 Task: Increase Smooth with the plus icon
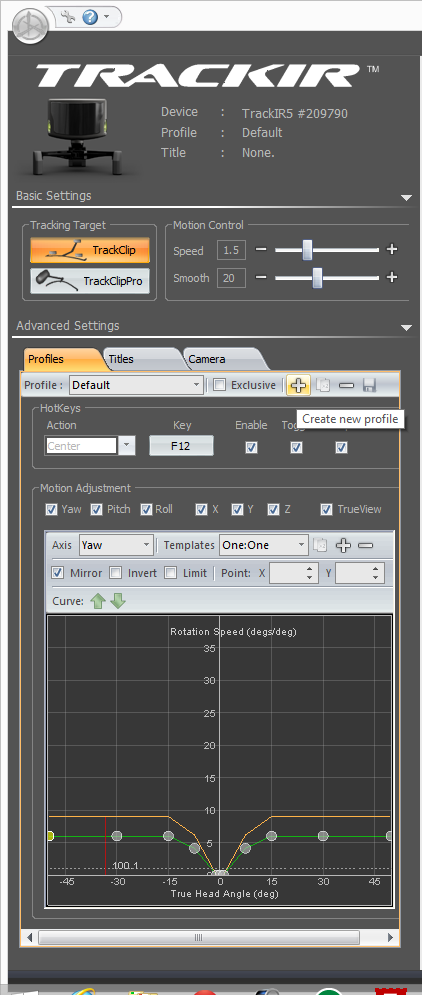click(x=392, y=277)
